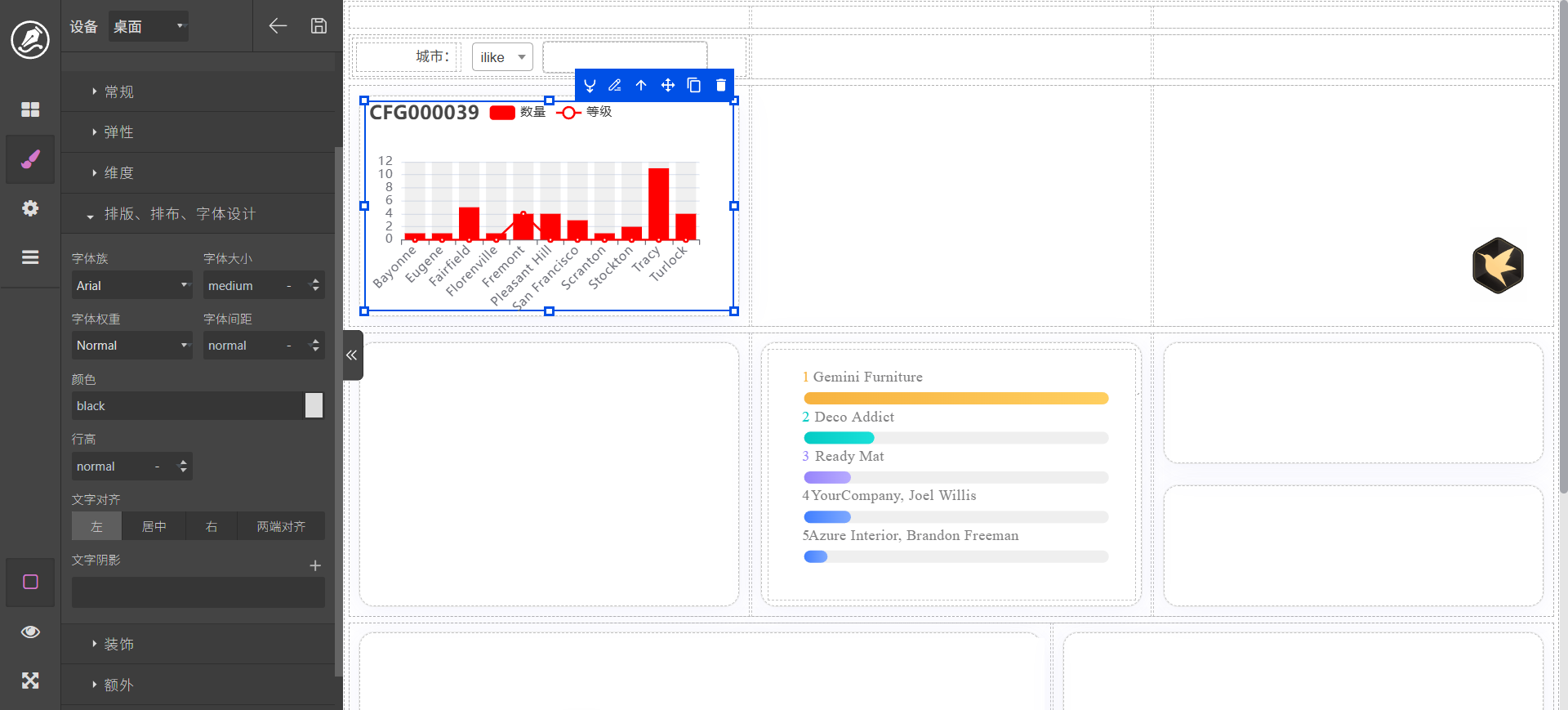Copy the selected chart component

(x=694, y=85)
